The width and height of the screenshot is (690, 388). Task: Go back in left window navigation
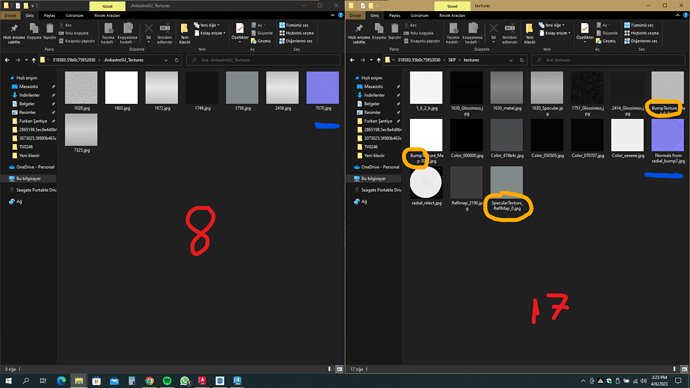pyautogui.click(x=7, y=60)
